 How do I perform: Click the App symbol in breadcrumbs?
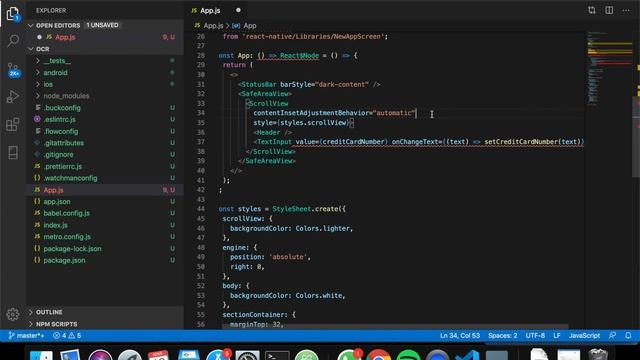pos(244,26)
